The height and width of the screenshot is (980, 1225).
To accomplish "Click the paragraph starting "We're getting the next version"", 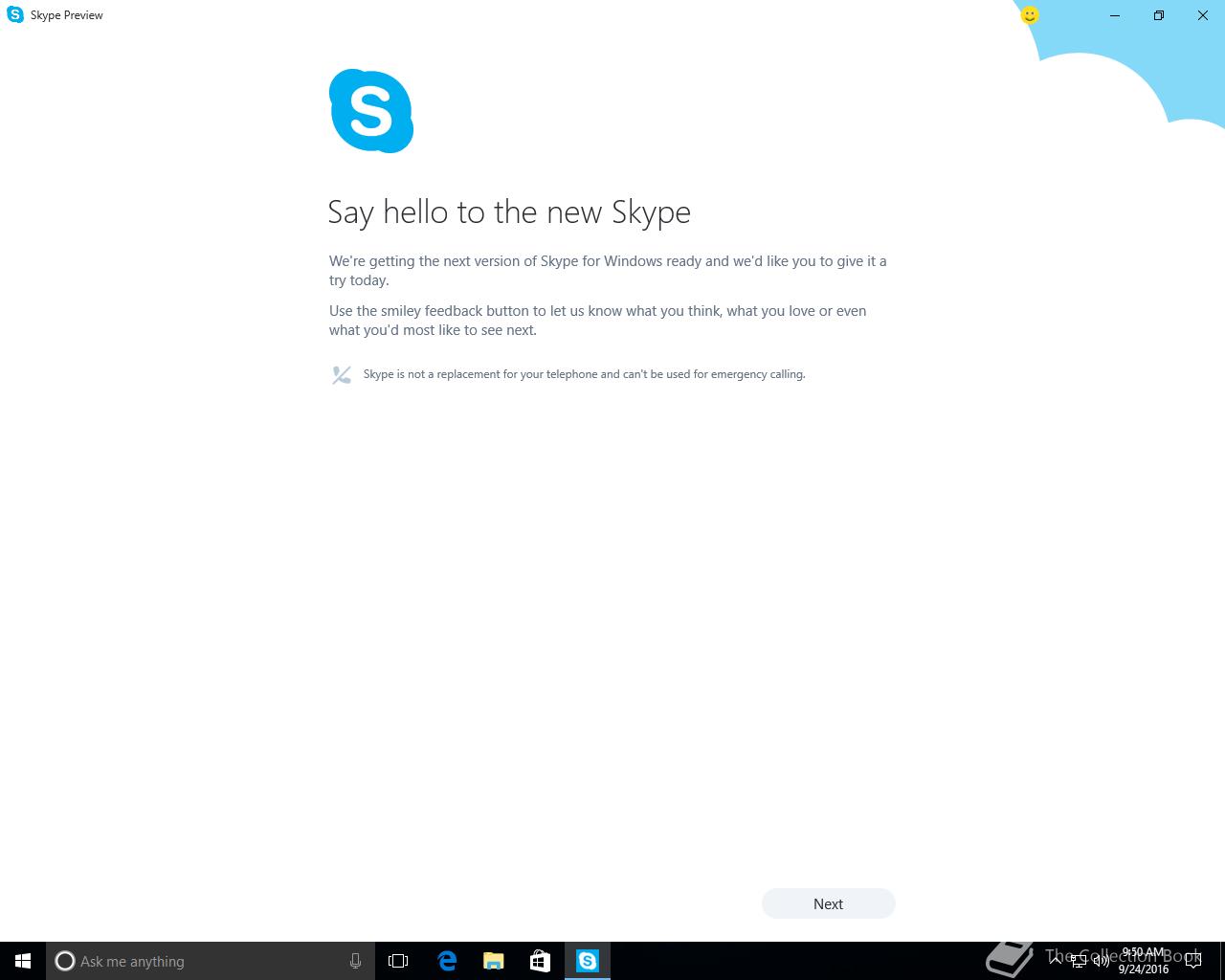I will pyautogui.click(x=608, y=271).
